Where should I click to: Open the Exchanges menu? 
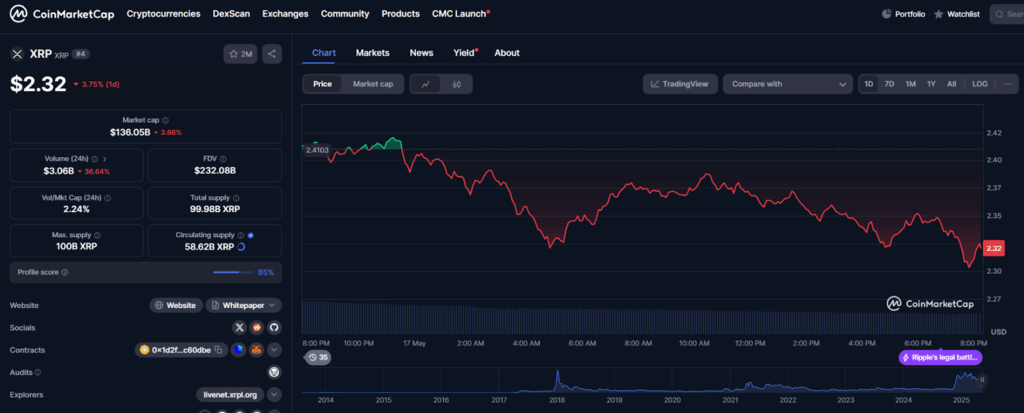click(285, 14)
